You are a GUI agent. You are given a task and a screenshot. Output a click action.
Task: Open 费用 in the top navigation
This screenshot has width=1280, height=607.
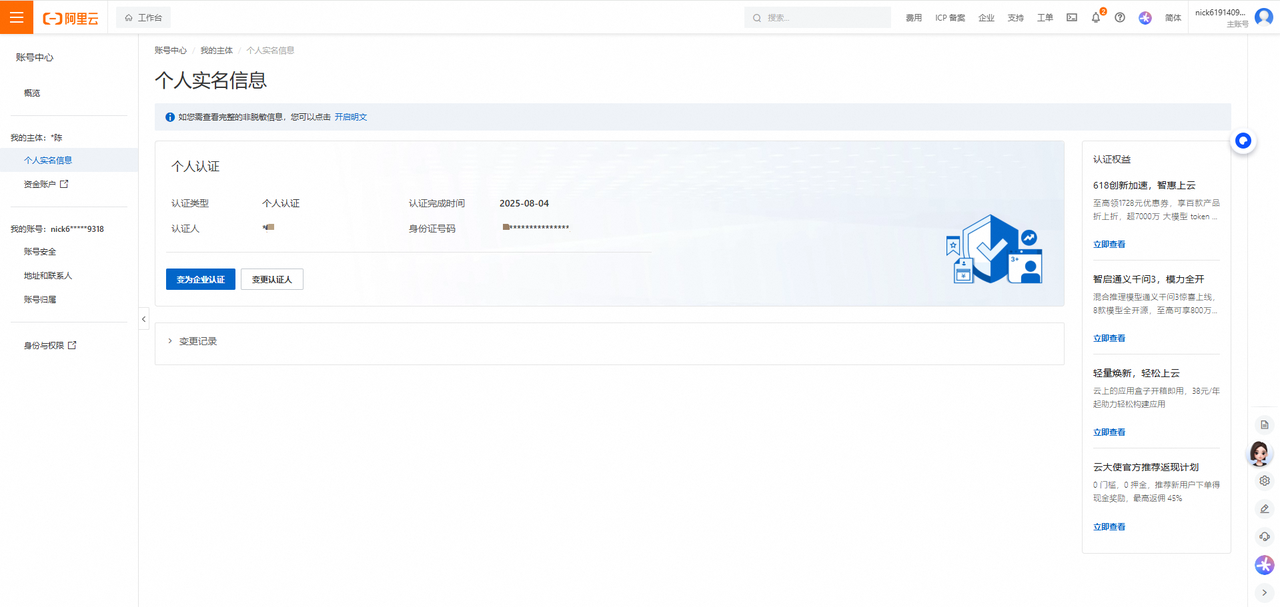pos(913,18)
